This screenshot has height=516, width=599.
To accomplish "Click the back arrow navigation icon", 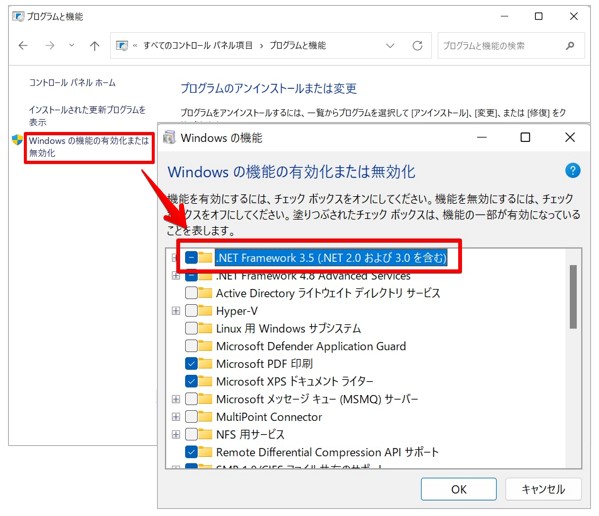I will (23, 46).
